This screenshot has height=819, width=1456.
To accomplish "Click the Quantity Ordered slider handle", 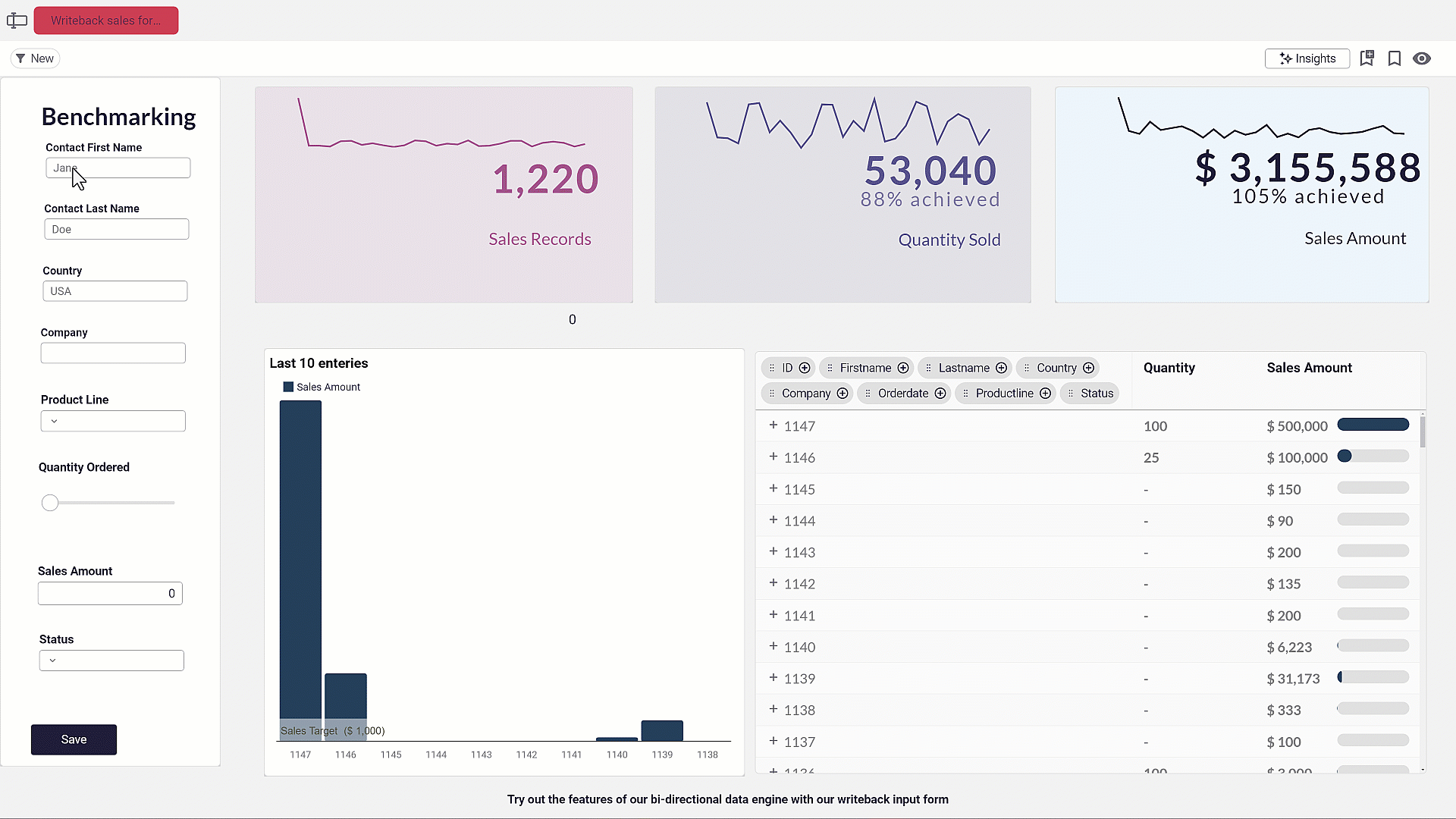I will tap(50, 503).
